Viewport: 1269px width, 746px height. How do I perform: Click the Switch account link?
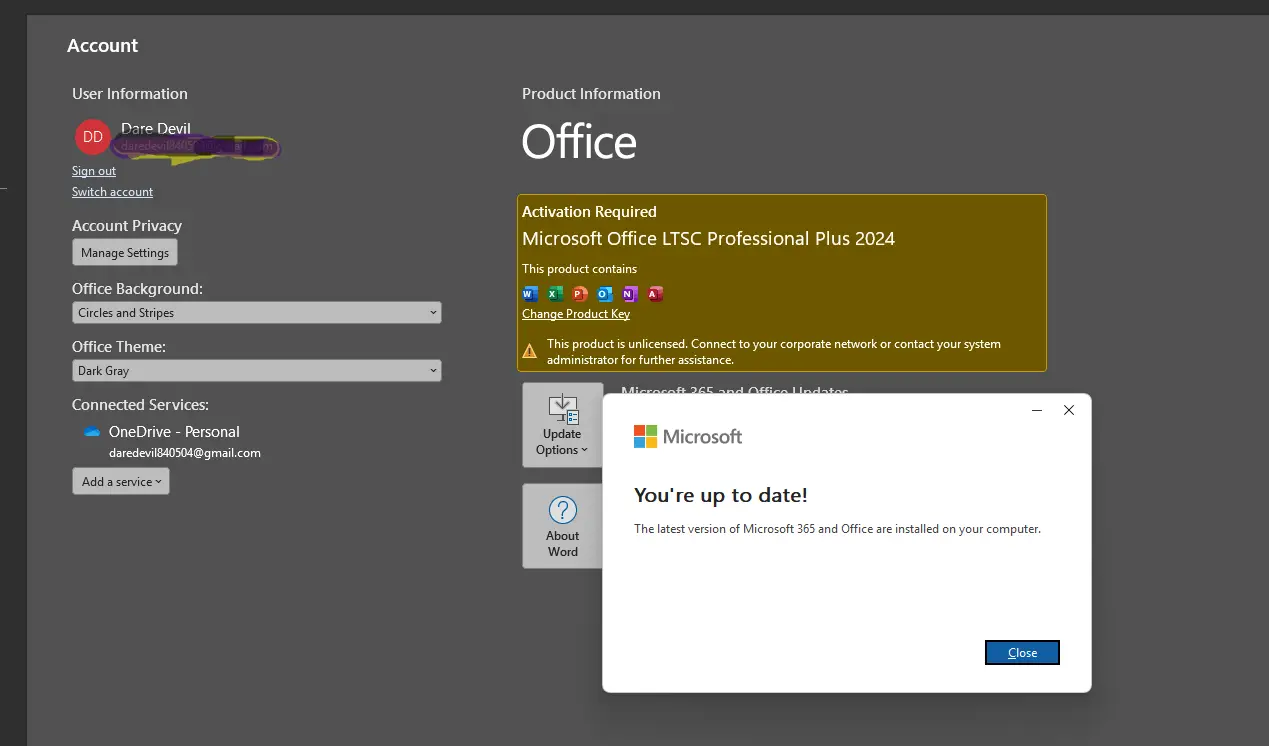click(113, 192)
